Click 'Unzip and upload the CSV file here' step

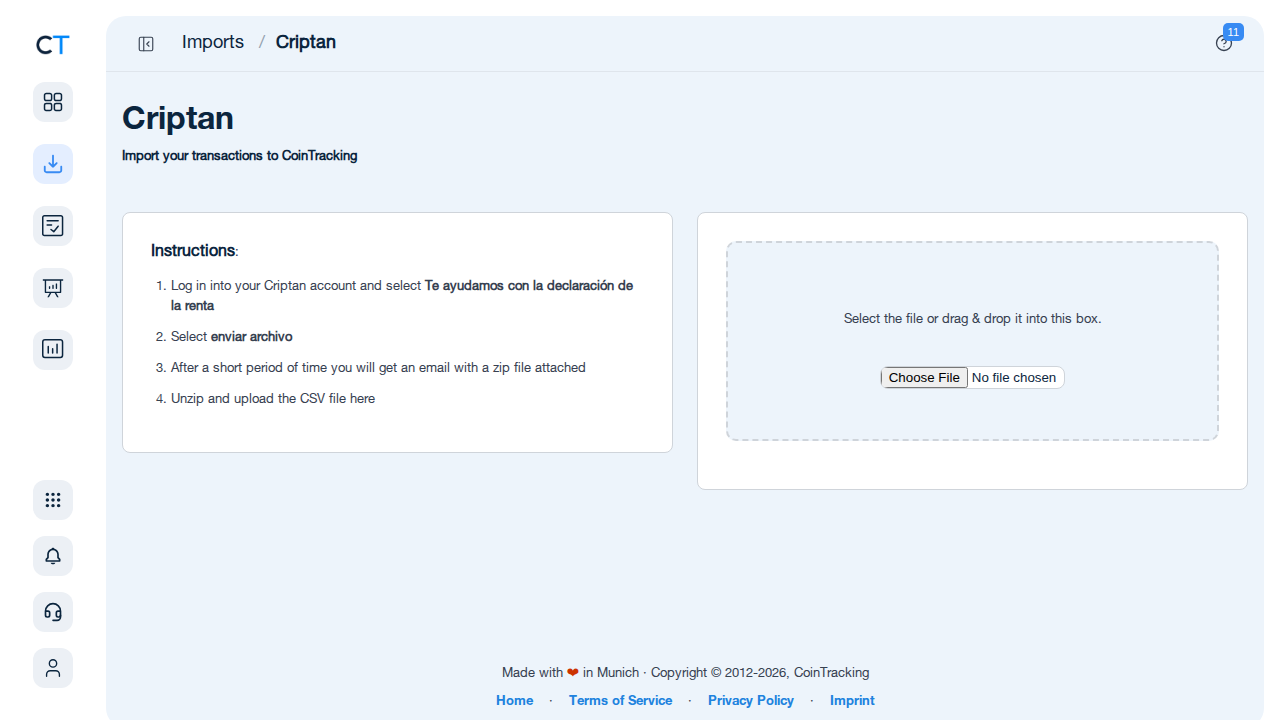point(273,399)
